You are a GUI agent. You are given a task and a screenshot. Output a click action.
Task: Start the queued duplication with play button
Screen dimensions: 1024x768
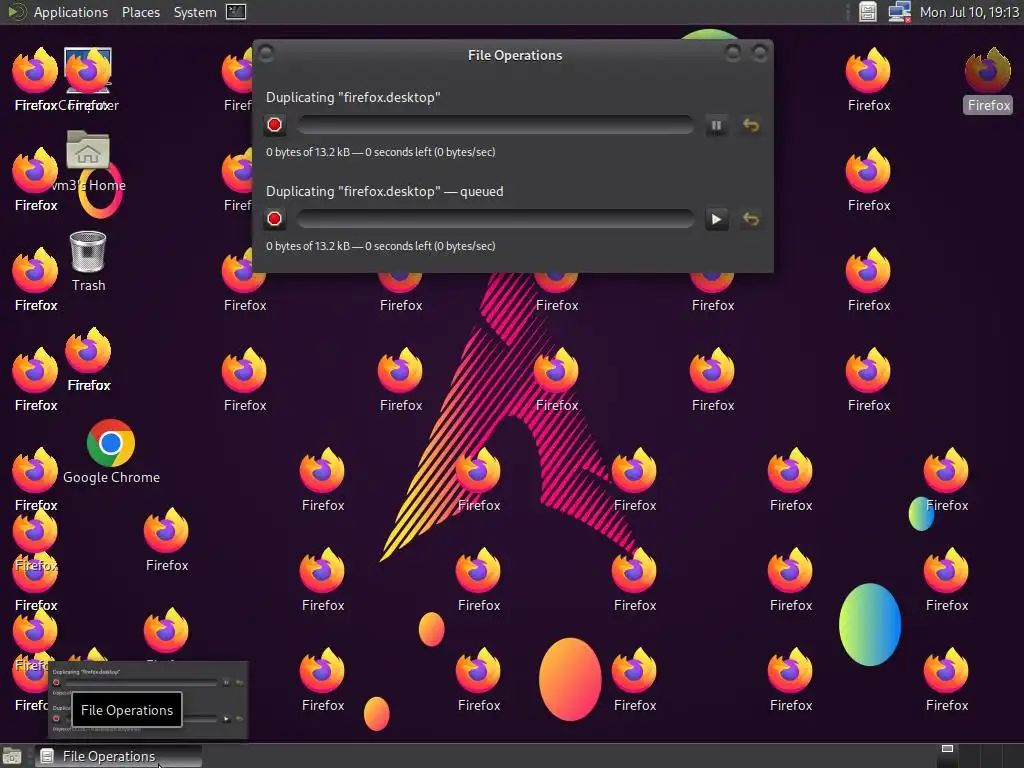(x=716, y=219)
